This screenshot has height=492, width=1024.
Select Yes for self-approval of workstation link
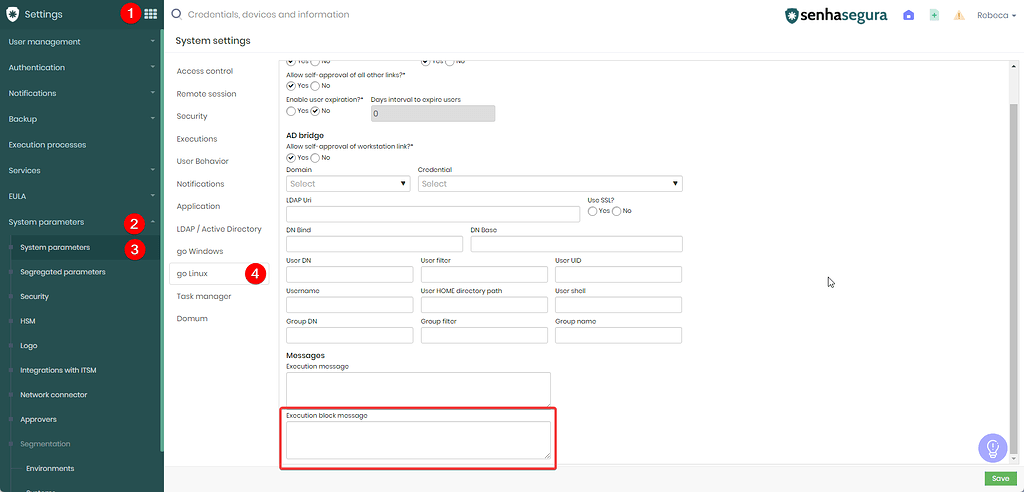tap(291, 157)
